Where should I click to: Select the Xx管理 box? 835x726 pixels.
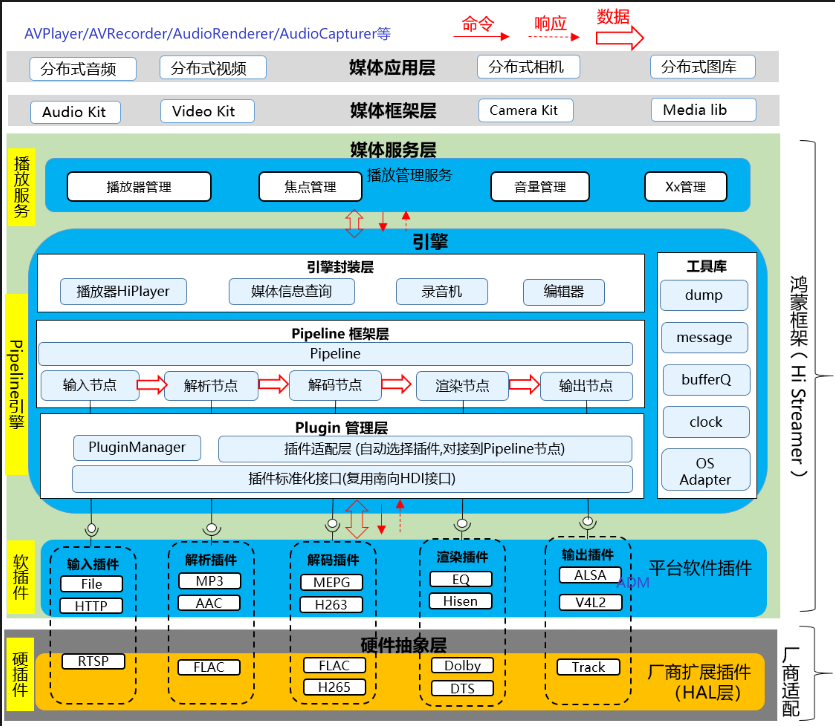[685, 186]
